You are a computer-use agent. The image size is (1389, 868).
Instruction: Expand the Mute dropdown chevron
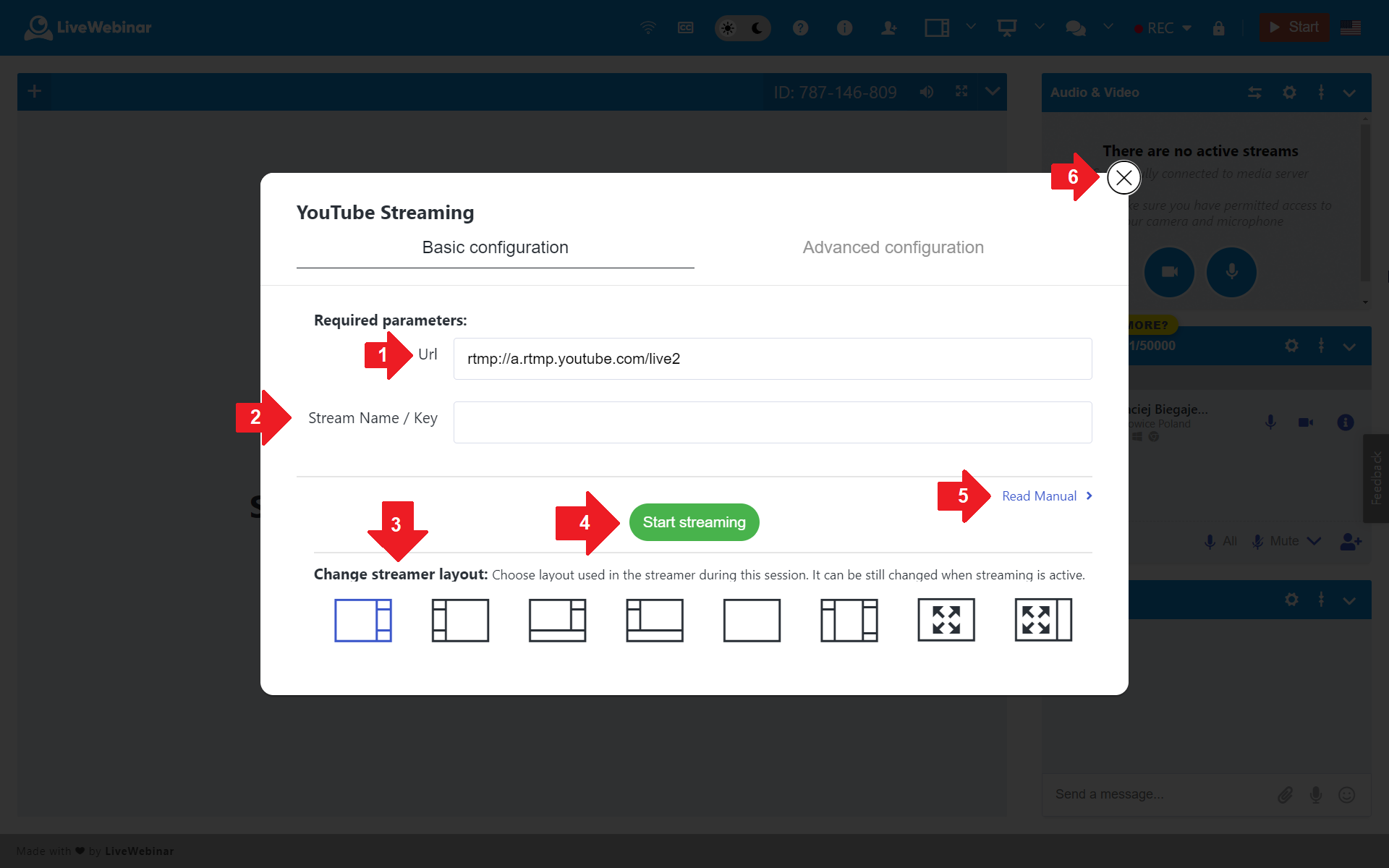[x=1314, y=541]
